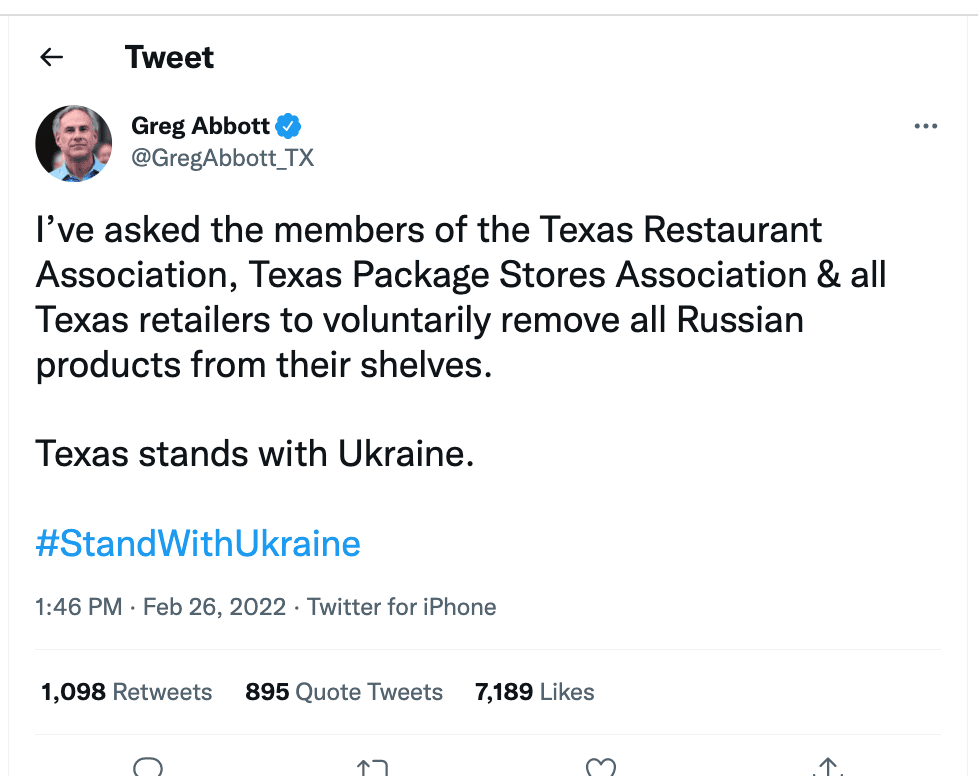View who retweeted via 1,098 Retweets
This screenshot has height=776, width=978.
(126, 691)
